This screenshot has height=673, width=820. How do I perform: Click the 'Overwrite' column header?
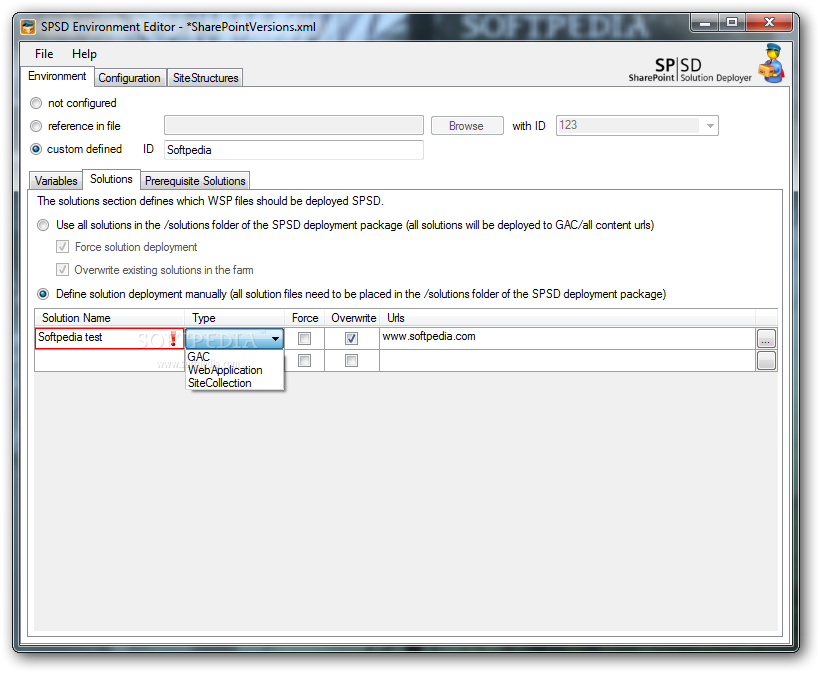pyautogui.click(x=353, y=318)
